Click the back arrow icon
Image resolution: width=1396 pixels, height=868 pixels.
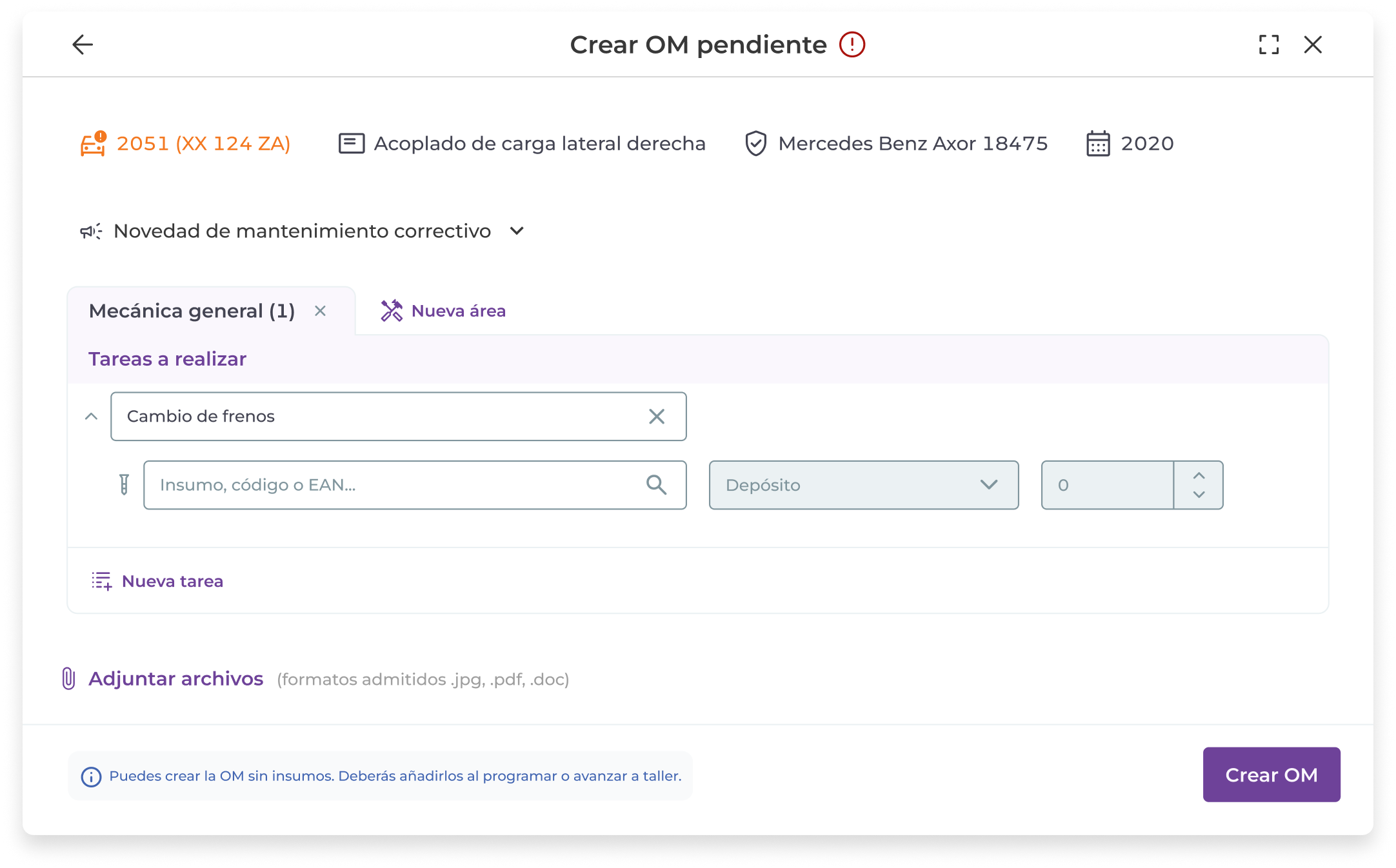click(x=83, y=44)
